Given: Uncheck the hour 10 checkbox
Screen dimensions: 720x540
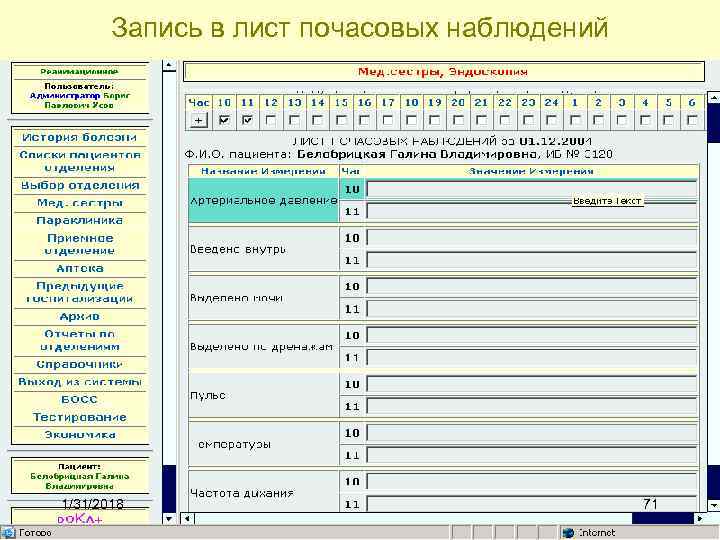Looking at the screenshot, I should [x=224, y=120].
